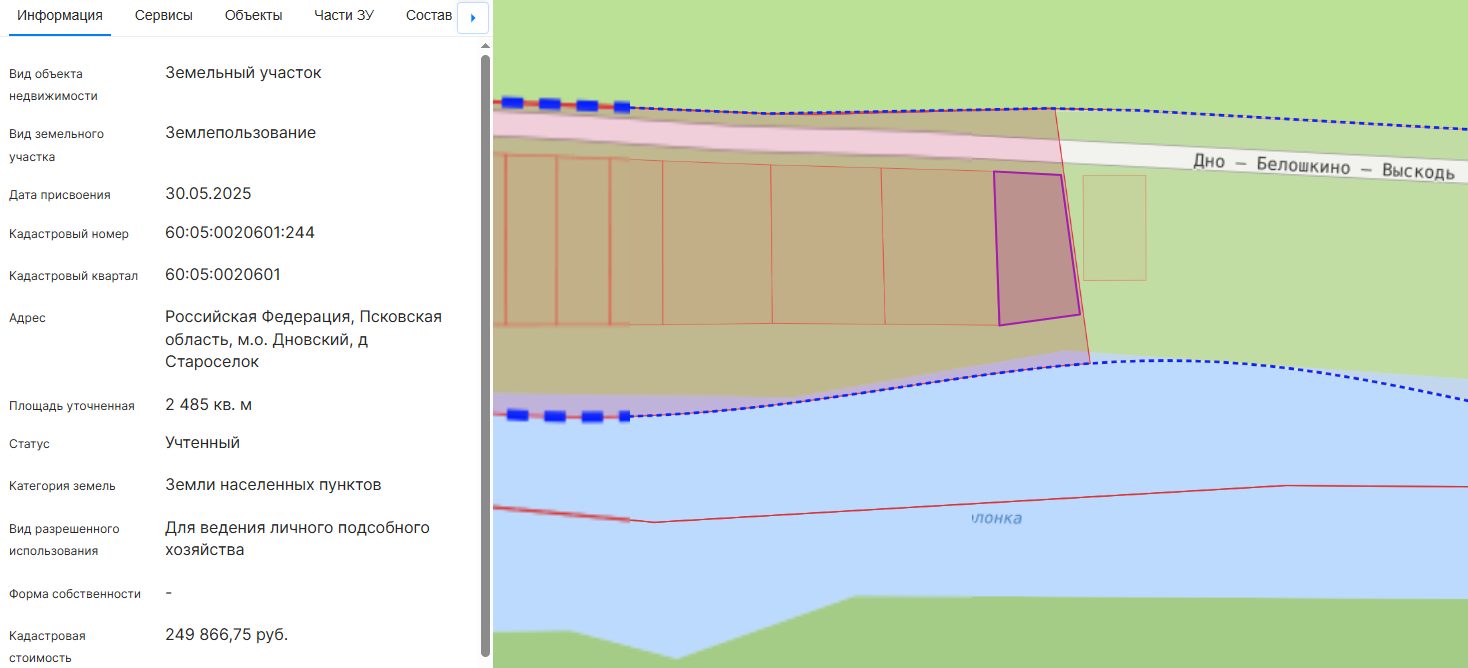The height and width of the screenshot is (668, 1468).
Task: Click the small pale parcel beside the highlighted one
Action: coord(1114,228)
